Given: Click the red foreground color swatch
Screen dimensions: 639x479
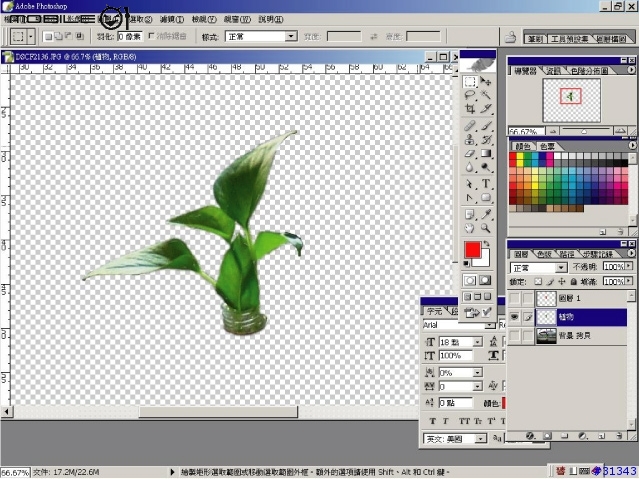Looking at the screenshot, I should pos(472,250).
